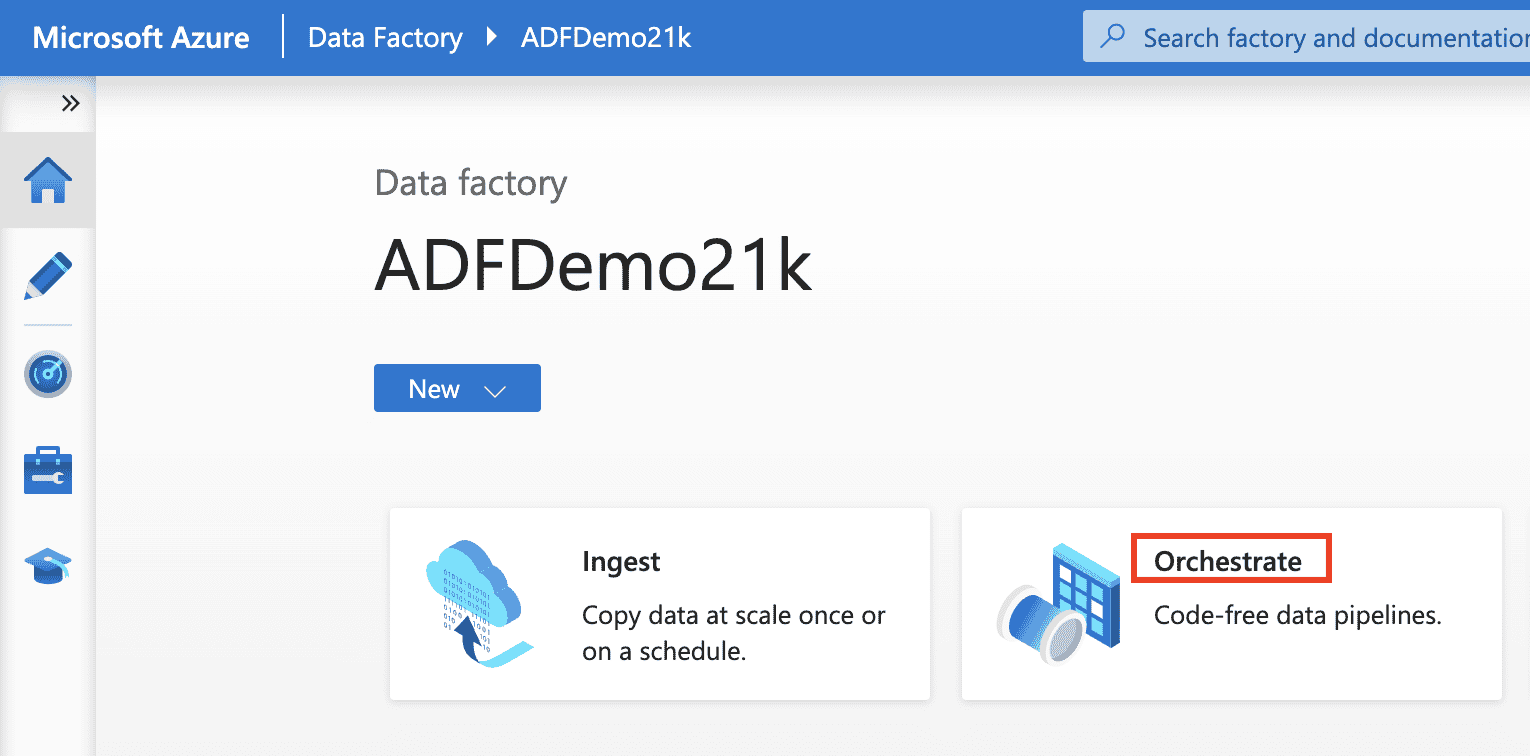The height and width of the screenshot is (756, 1530).
Task: Open the Orchestrate card title
Action: (x=1228, y=561)
